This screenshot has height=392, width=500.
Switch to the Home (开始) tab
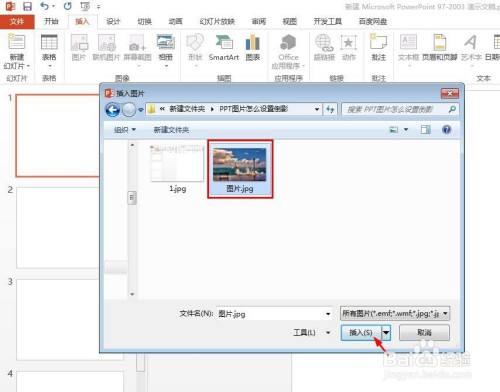click(x=51, y=22)
